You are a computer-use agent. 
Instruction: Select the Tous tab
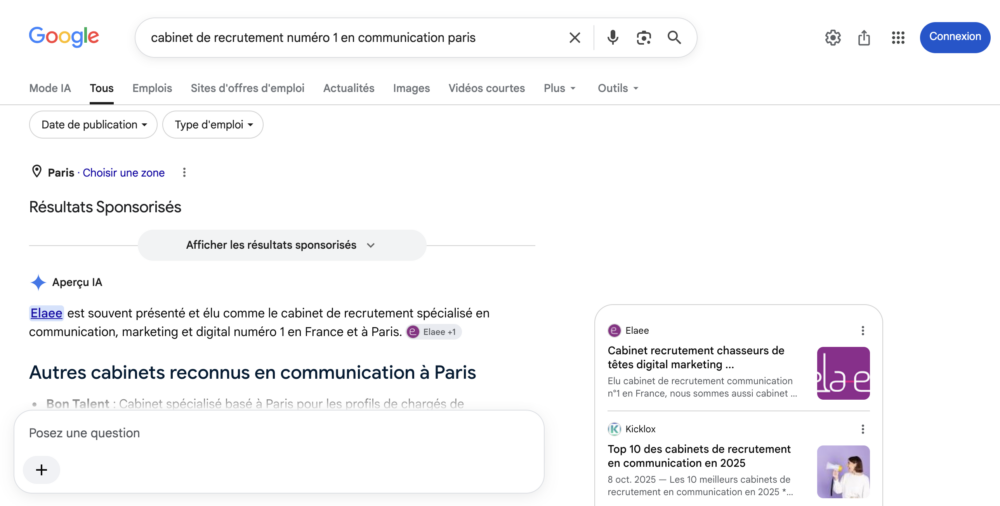point(101,88)
